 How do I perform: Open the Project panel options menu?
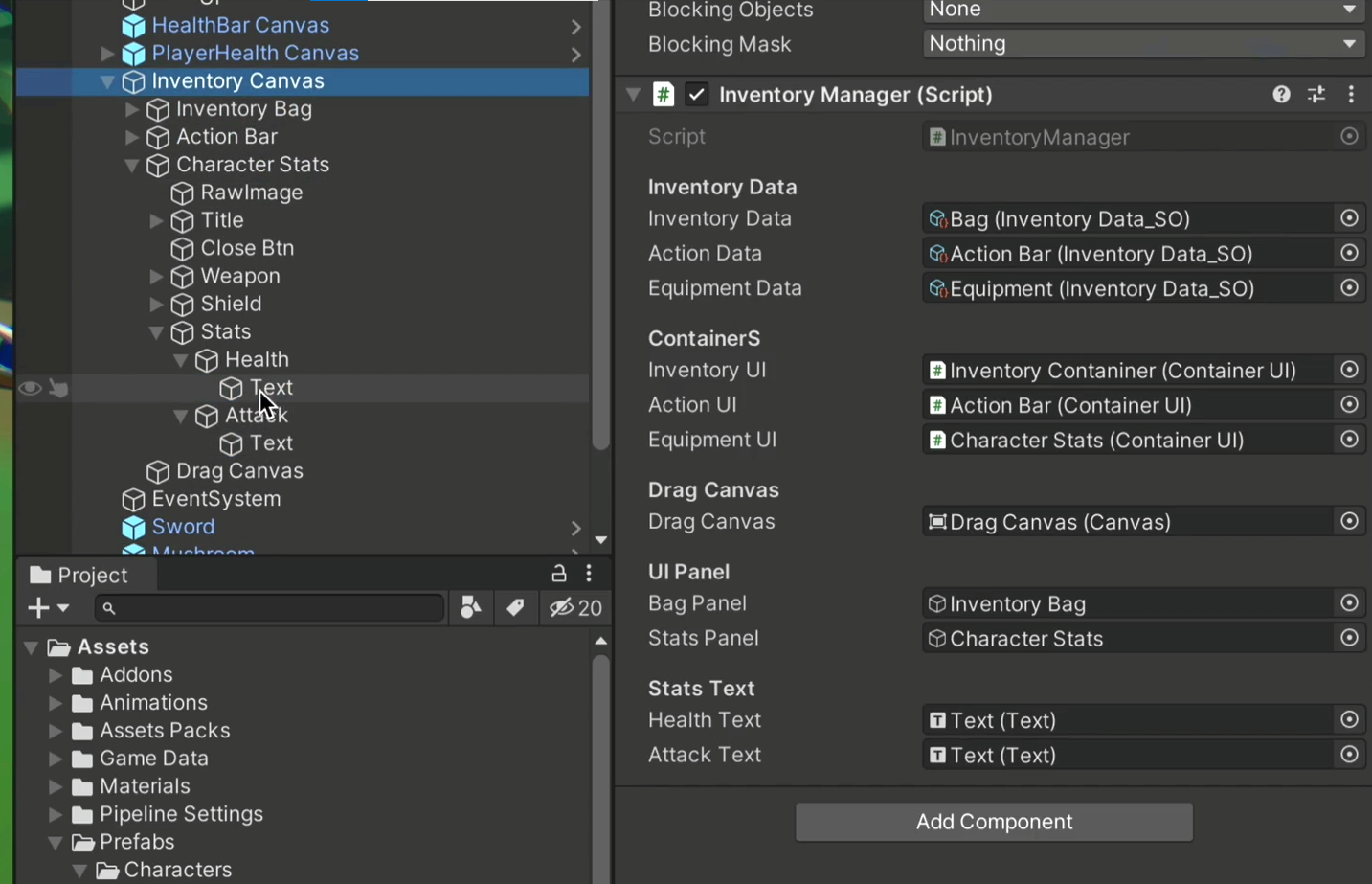click(x=588, y=574)
